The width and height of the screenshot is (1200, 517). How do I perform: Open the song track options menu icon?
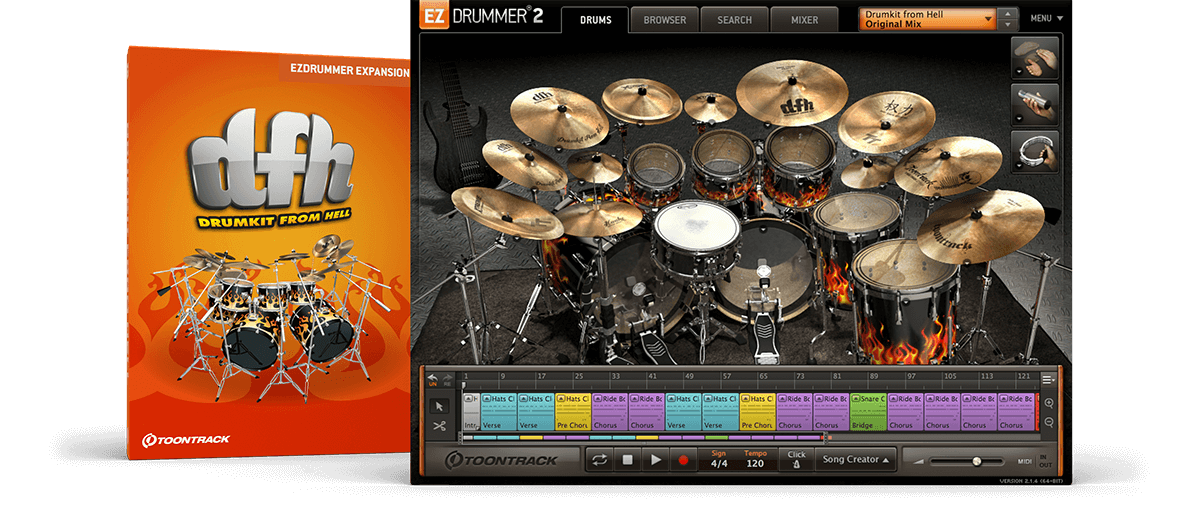click(x=1048, y=379)
